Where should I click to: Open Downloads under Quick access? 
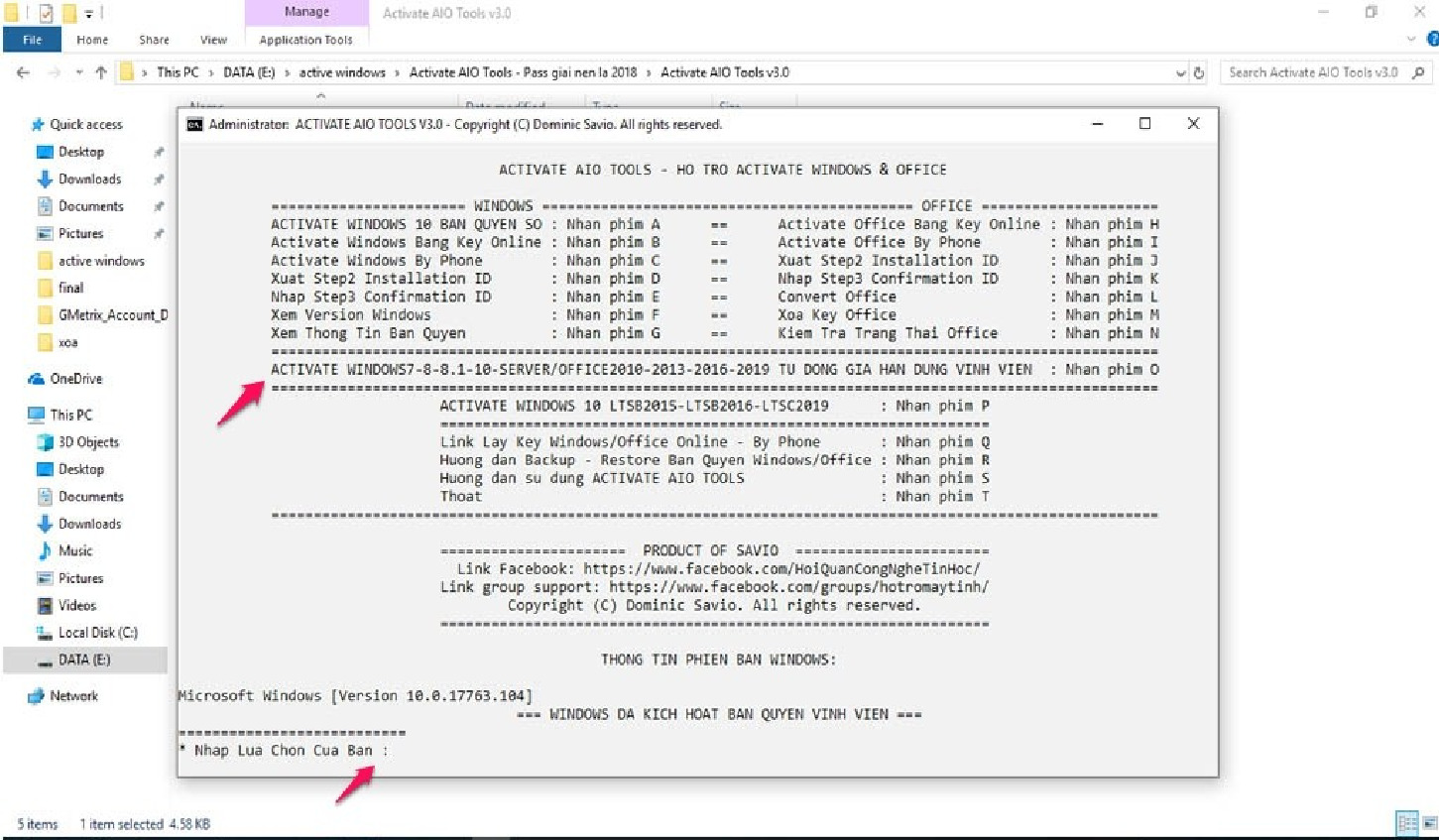tap(89, 179)
